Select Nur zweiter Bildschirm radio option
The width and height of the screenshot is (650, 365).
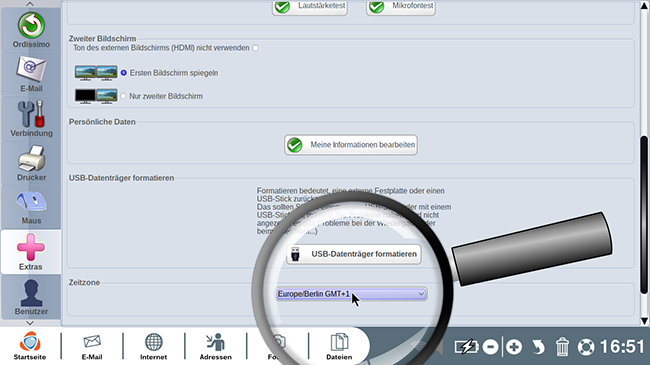click(123, 96)
